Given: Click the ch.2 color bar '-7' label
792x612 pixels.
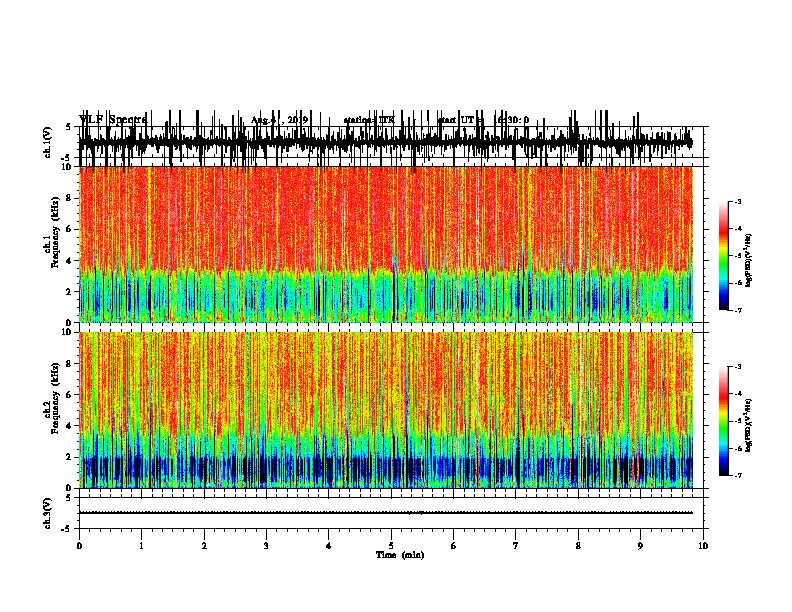Looking at the screenshot, I should click(737, 476).
